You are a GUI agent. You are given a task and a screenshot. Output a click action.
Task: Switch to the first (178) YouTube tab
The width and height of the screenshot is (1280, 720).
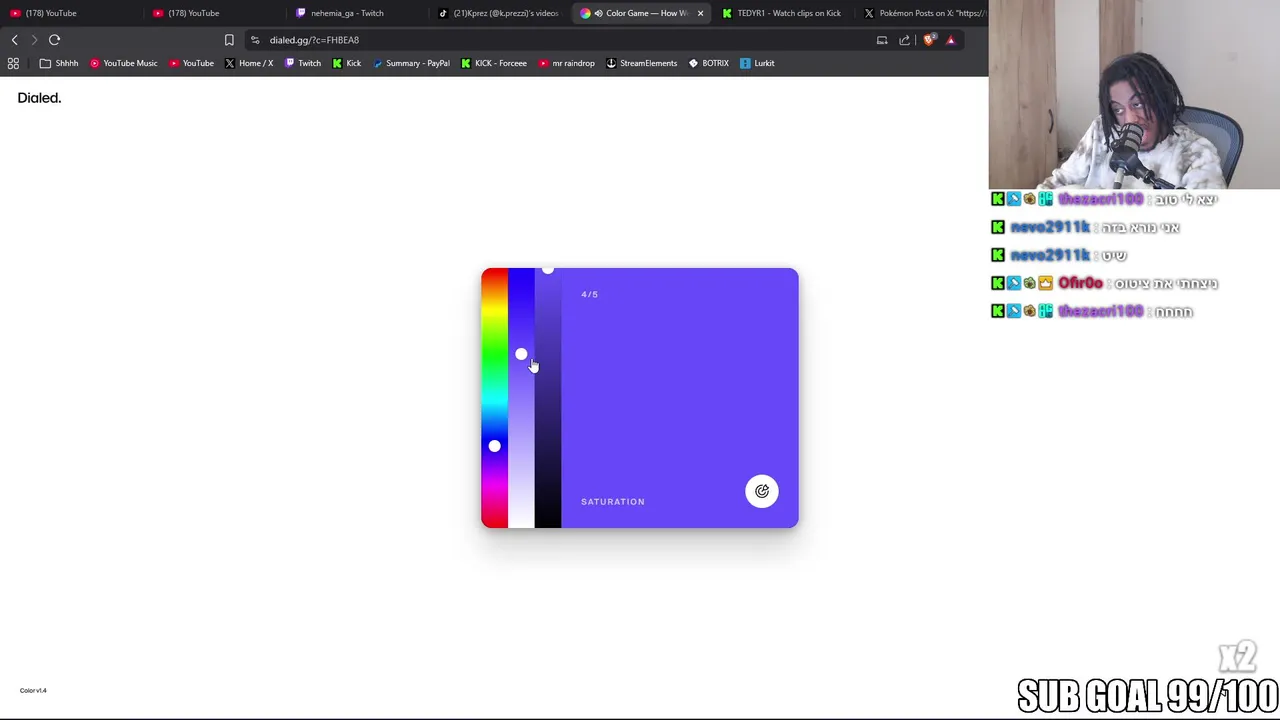(70, 13)
